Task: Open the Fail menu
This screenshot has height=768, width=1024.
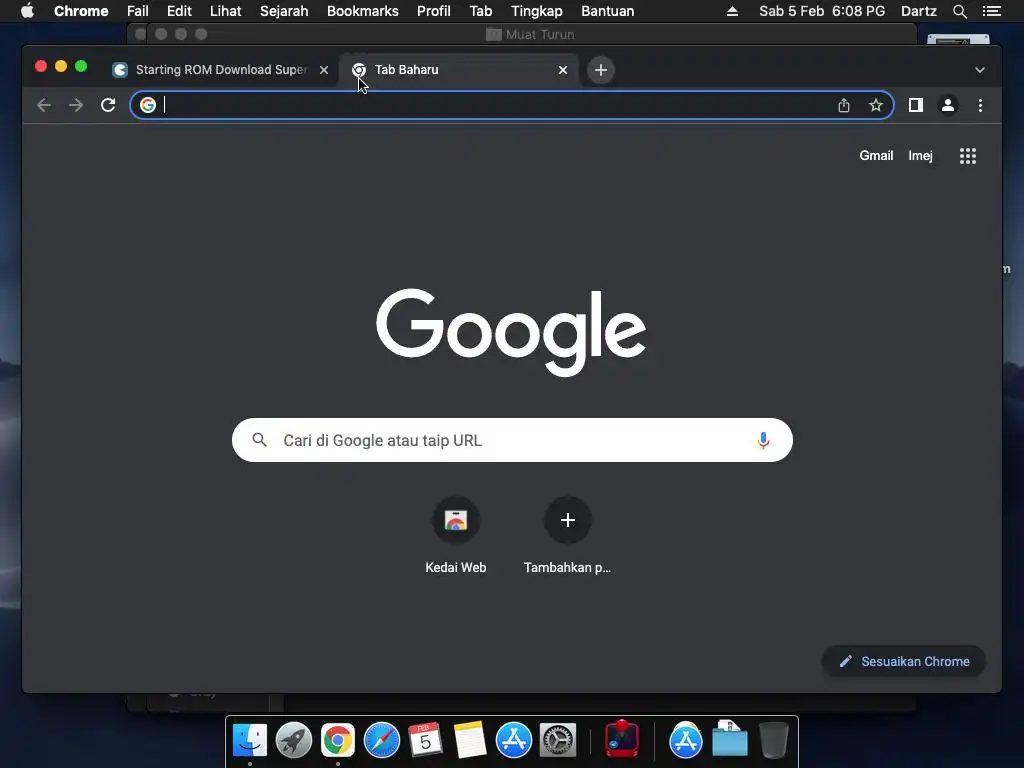Action: click(x=138, y=11)
